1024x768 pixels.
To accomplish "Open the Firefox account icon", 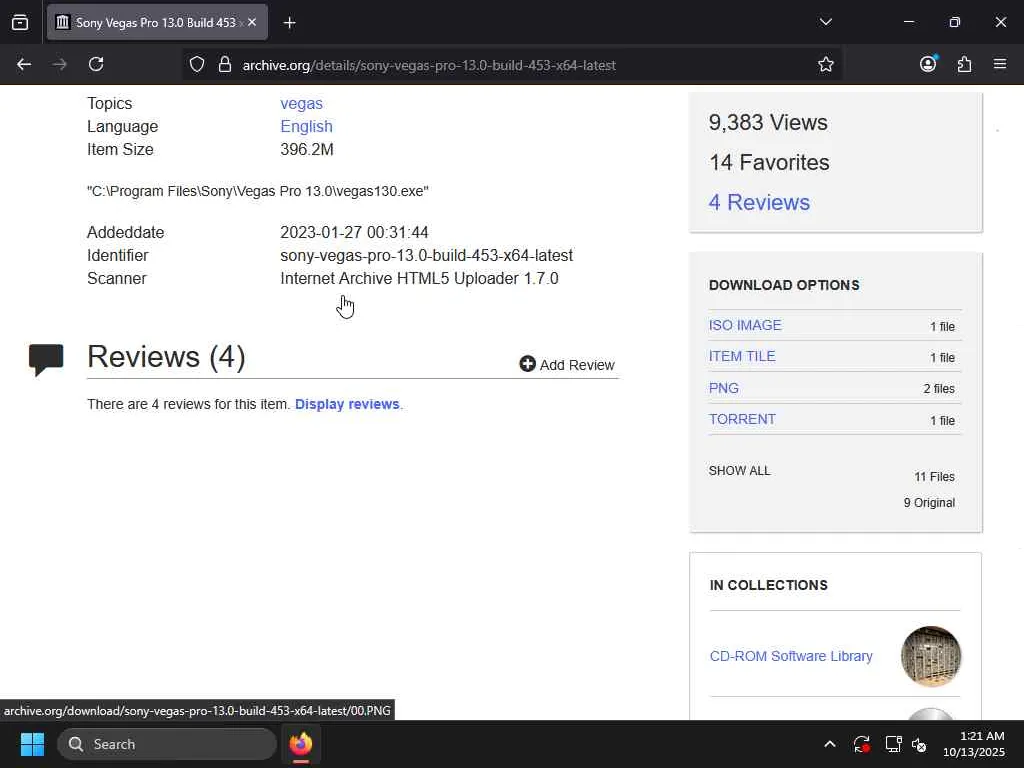I will pos(928,63).
